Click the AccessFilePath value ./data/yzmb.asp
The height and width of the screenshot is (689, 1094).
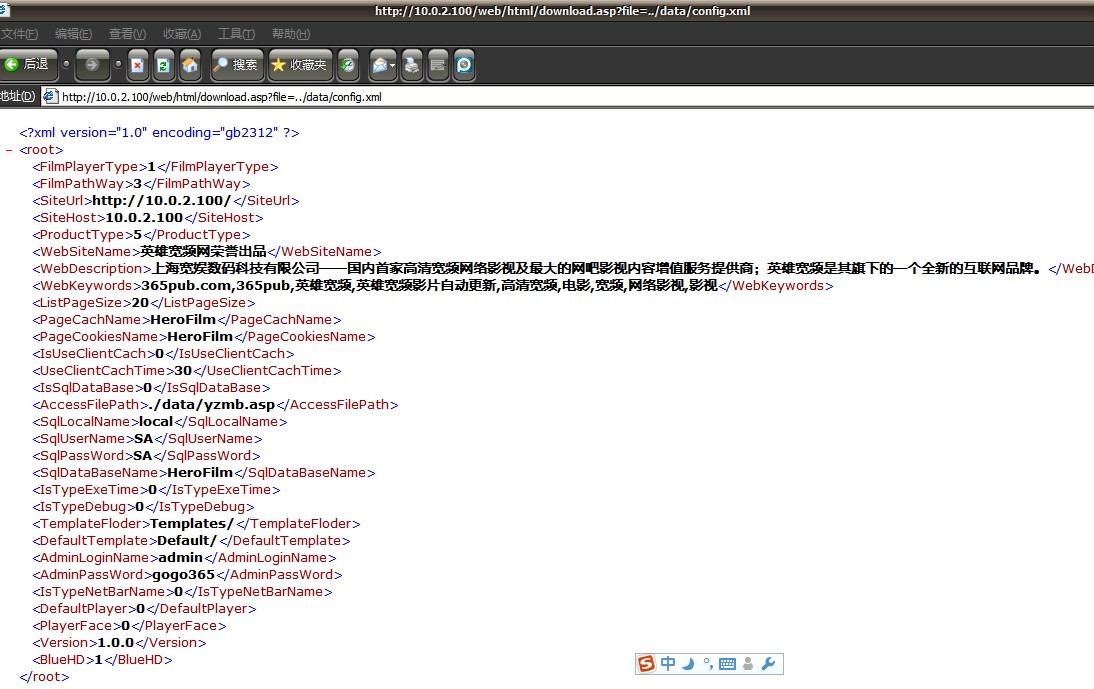click(213, 404)
